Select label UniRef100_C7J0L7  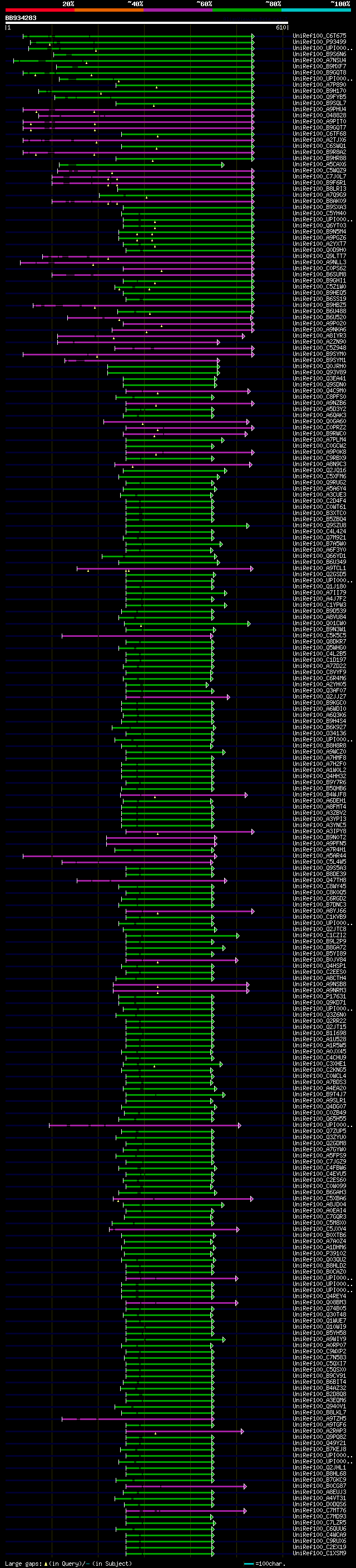pyautogui.click(x=319, y=176)
